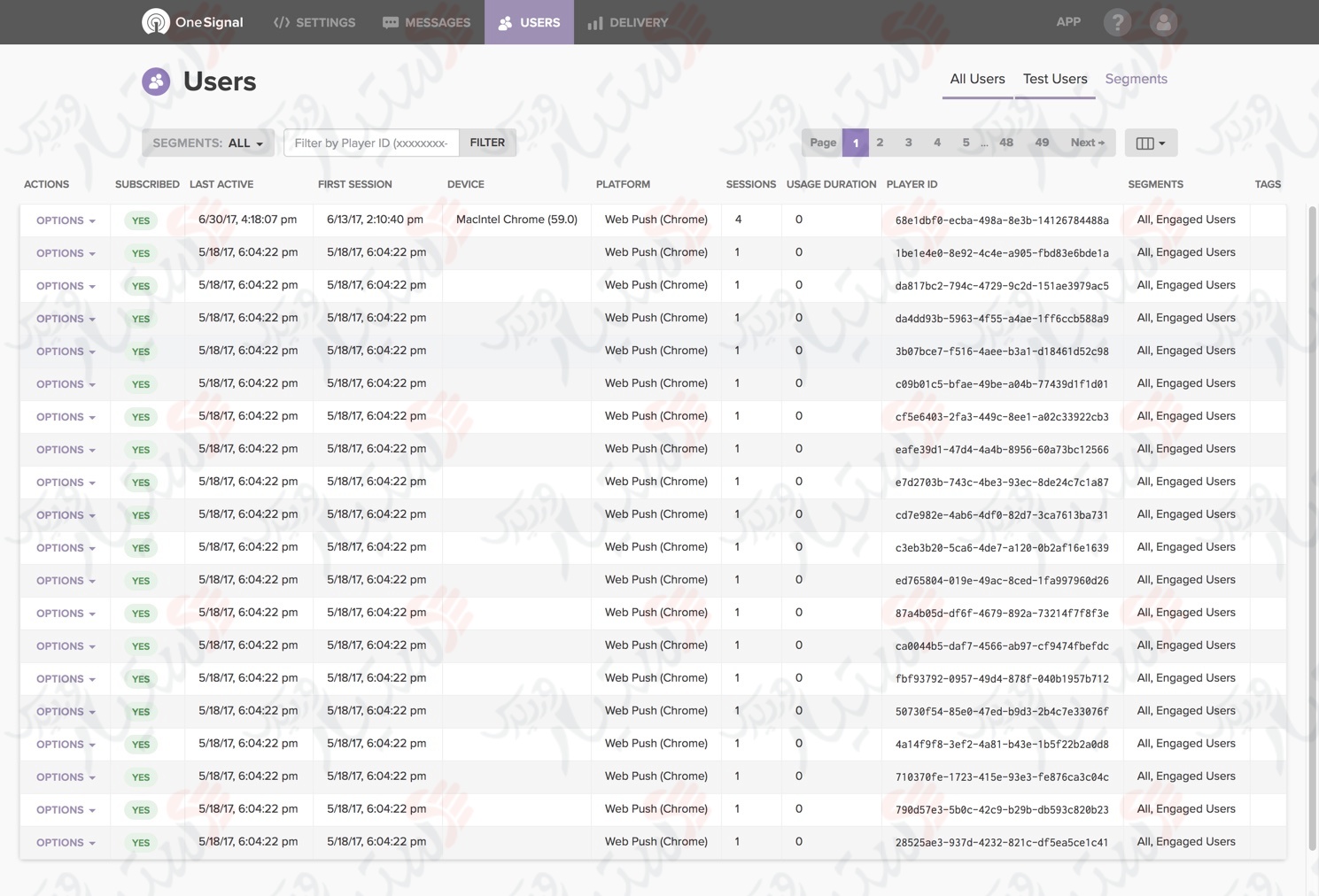Expand the Segments: ALL dropdown
This screenshot has height=896, width=1319.
pyautogui.click(x=207, y=143)
